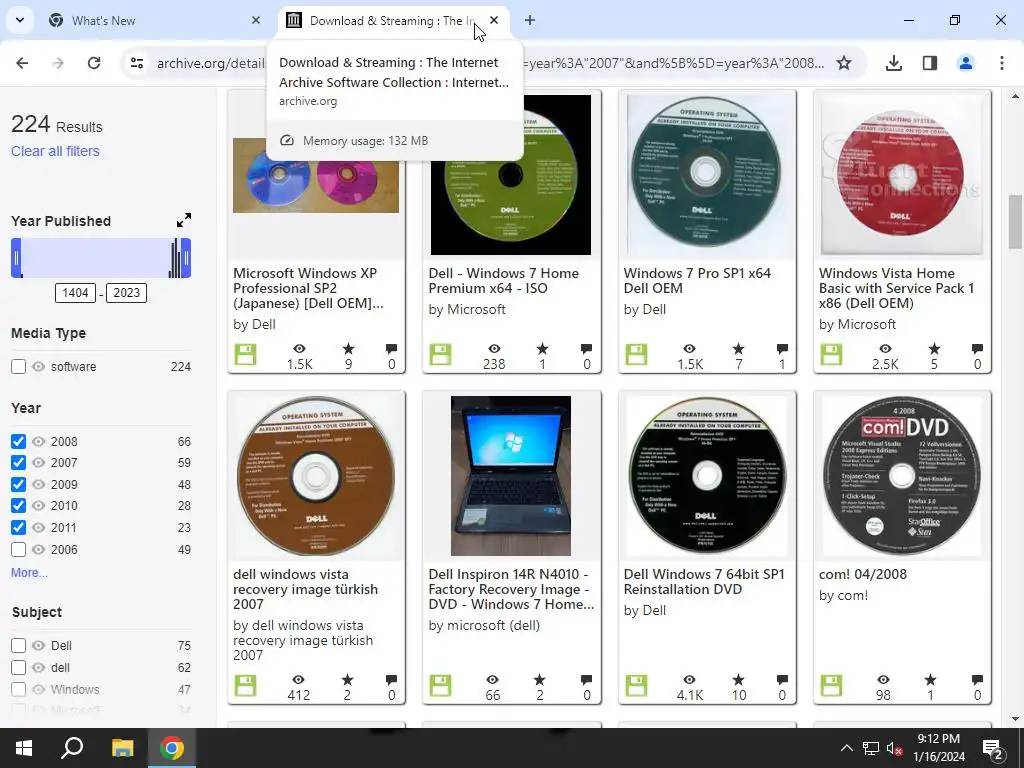Select the Download & Streaming tab
The width and height of the screenshot is (1024, 768).
(x=392, y=21)
